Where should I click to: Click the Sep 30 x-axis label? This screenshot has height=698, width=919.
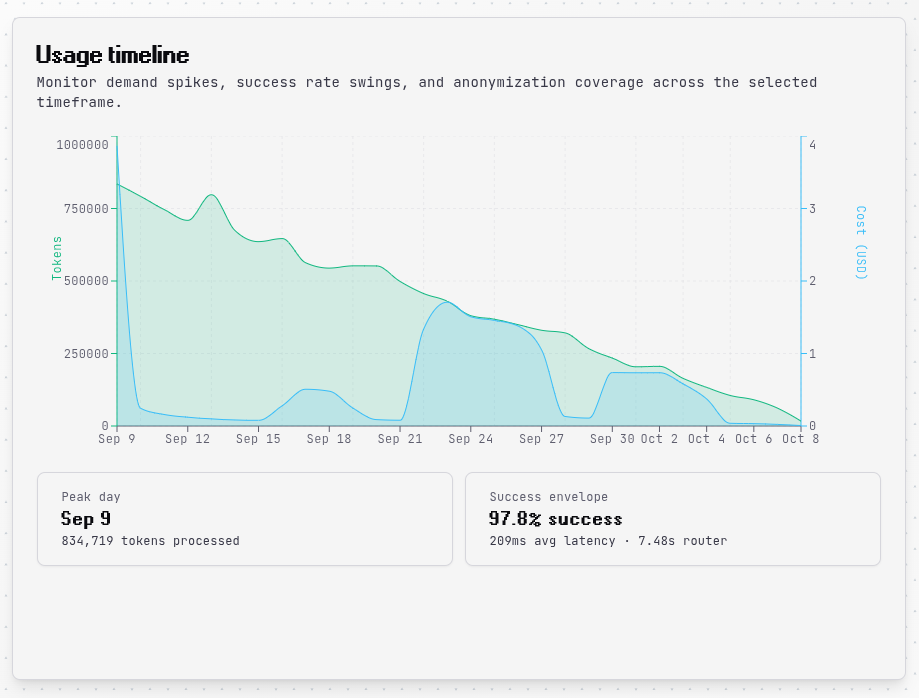point(612,439)
